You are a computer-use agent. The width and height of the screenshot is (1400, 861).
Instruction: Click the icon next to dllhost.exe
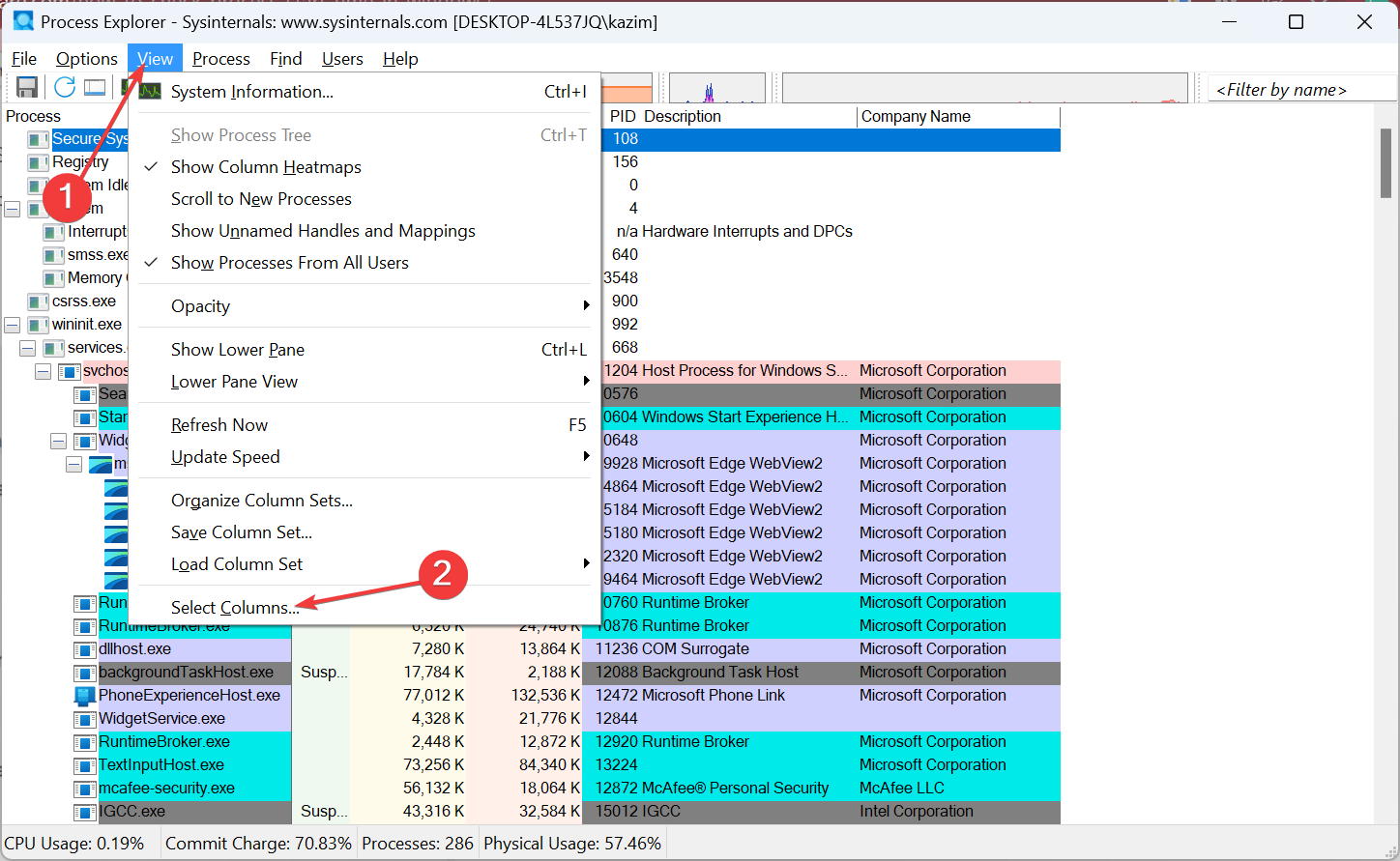(x=85, y=649)
